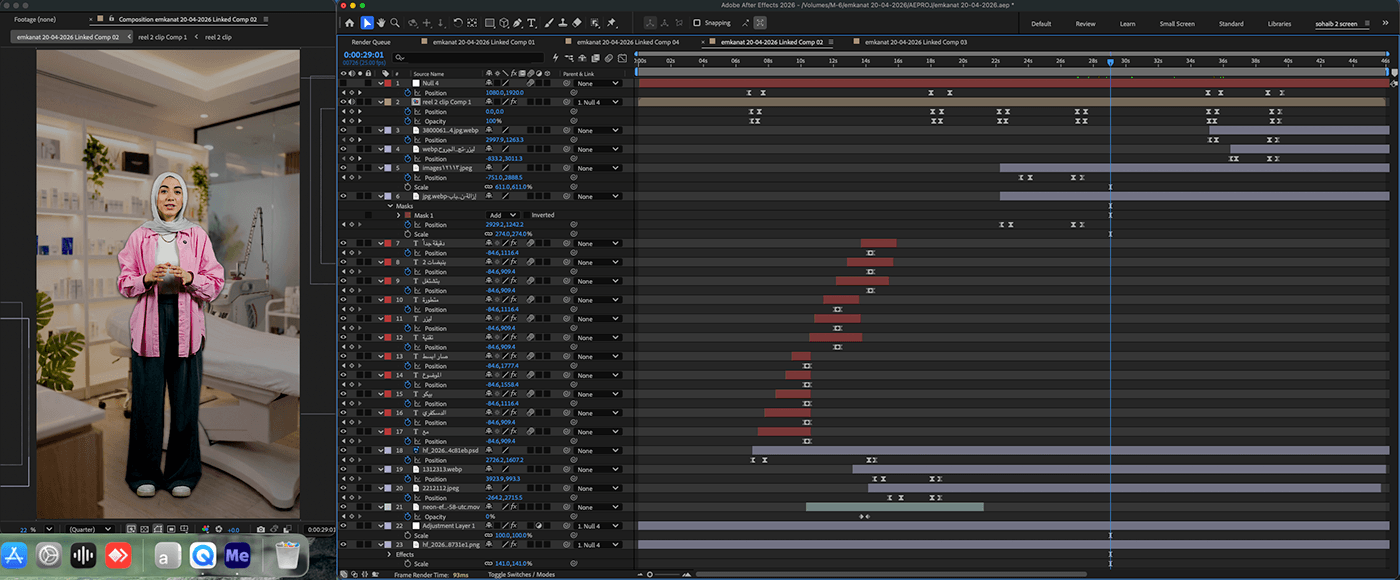Open the Learn workspace
This screenshot has height=580, width=1400.
click(x=1127, y=23)
